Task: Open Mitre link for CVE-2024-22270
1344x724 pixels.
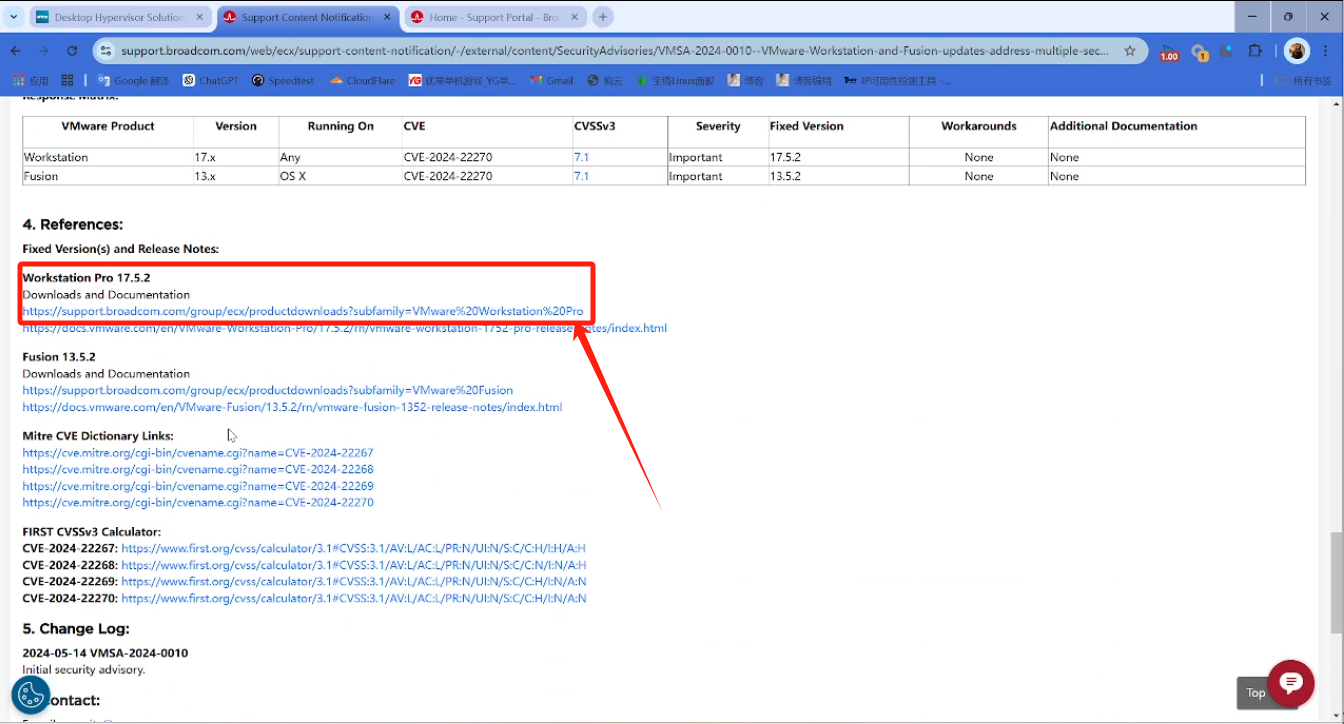Action: click(198, 502)
